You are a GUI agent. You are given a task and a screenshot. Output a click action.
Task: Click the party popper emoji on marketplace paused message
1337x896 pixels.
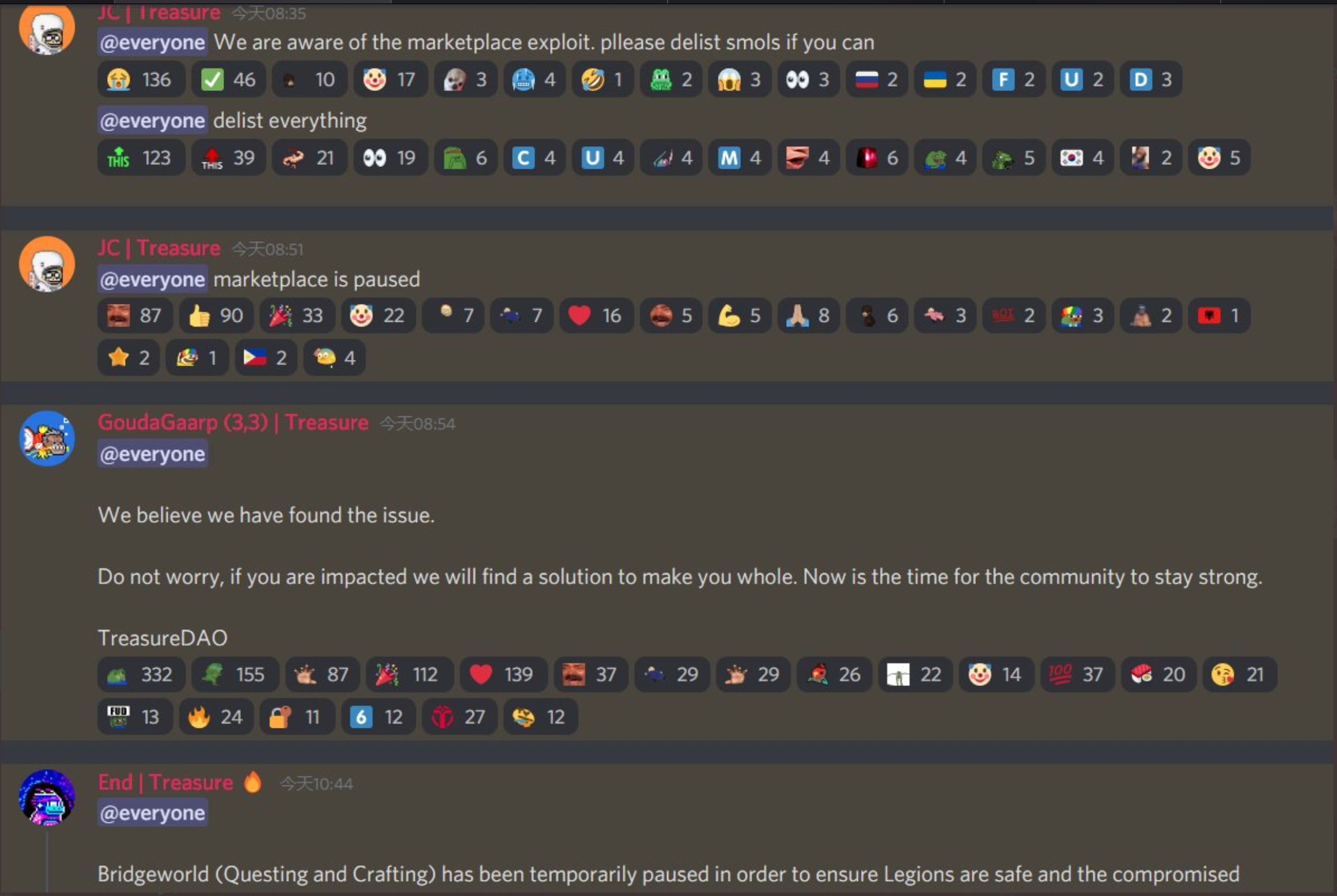click(281, 315)
